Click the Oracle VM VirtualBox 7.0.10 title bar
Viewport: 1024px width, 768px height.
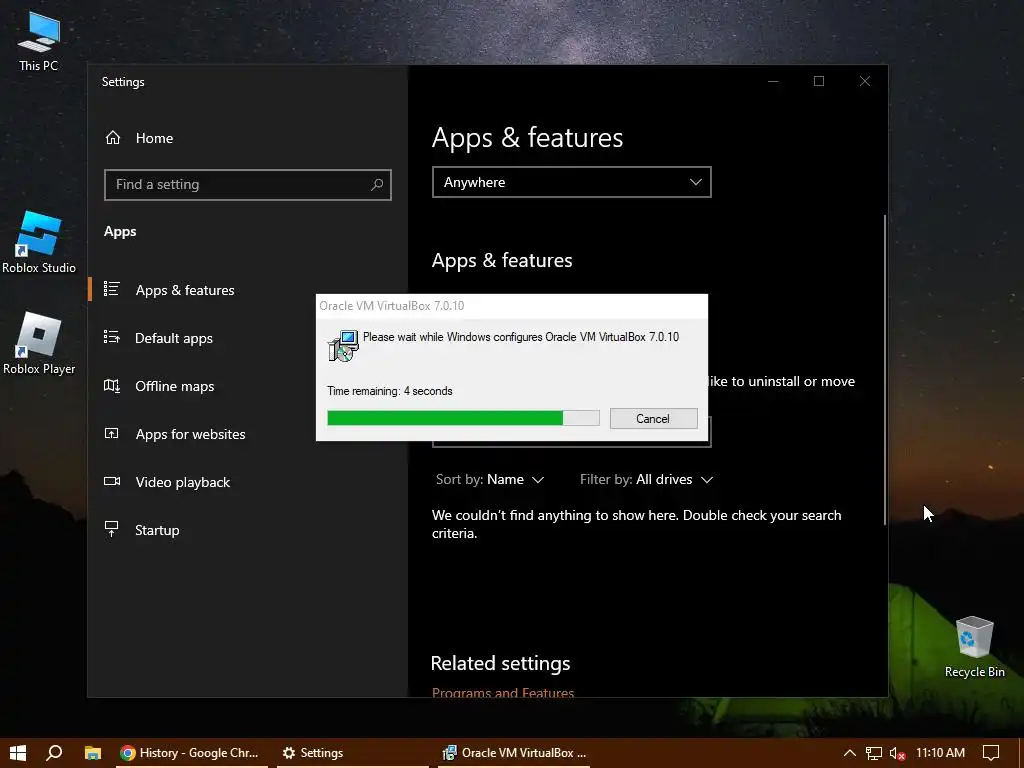(511, 306)
